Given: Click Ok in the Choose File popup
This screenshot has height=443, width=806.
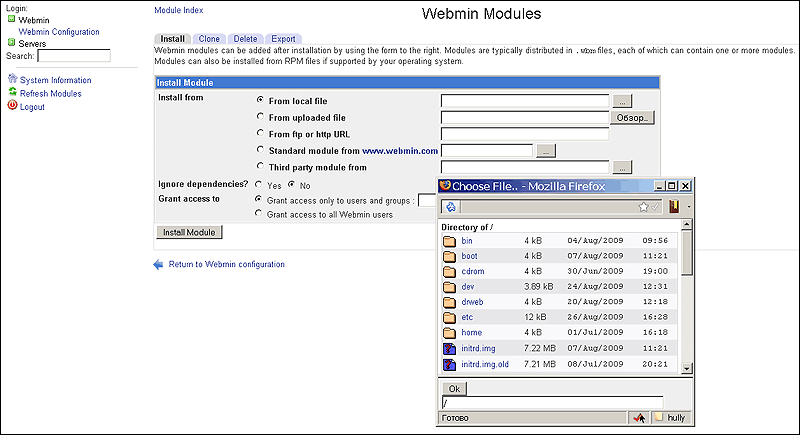Looking at the screenshot, I should [x=454, y=390].
